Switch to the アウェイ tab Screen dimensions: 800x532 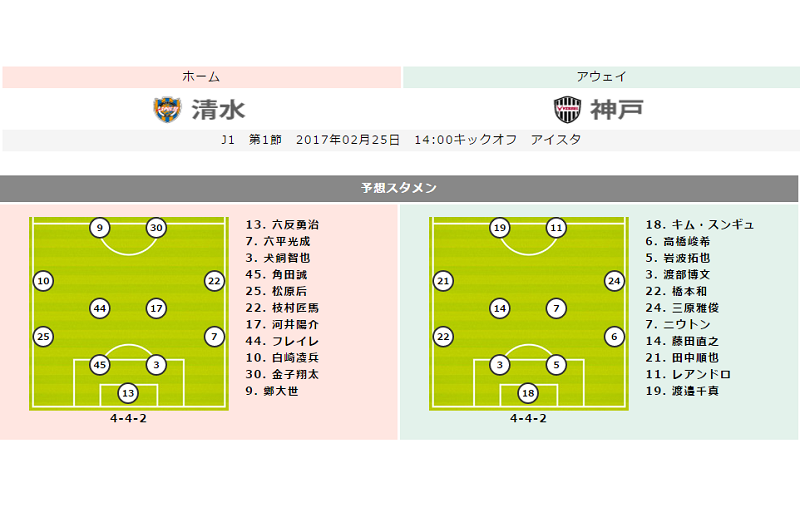601,77
